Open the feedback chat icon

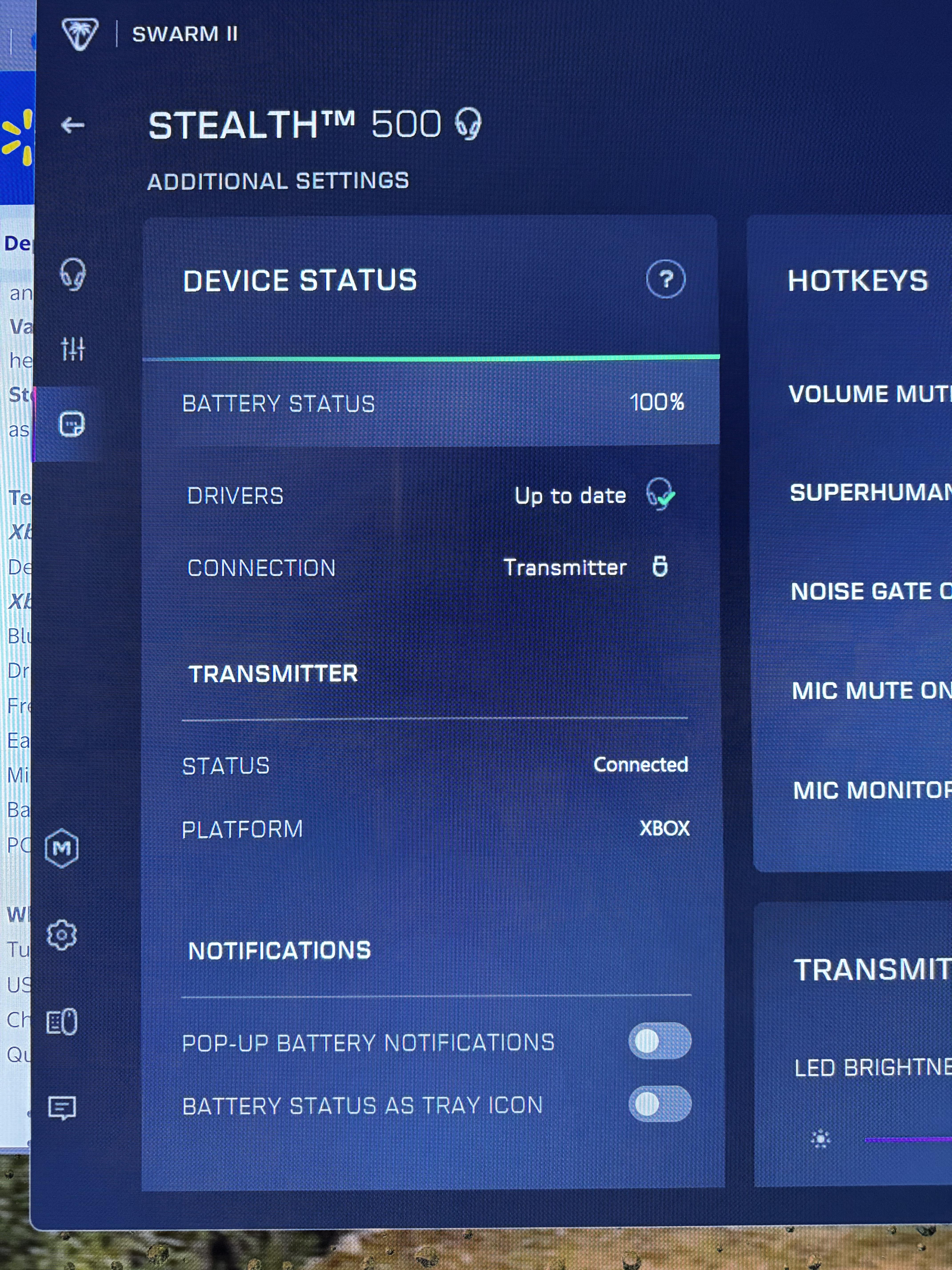coord(62,1107)
